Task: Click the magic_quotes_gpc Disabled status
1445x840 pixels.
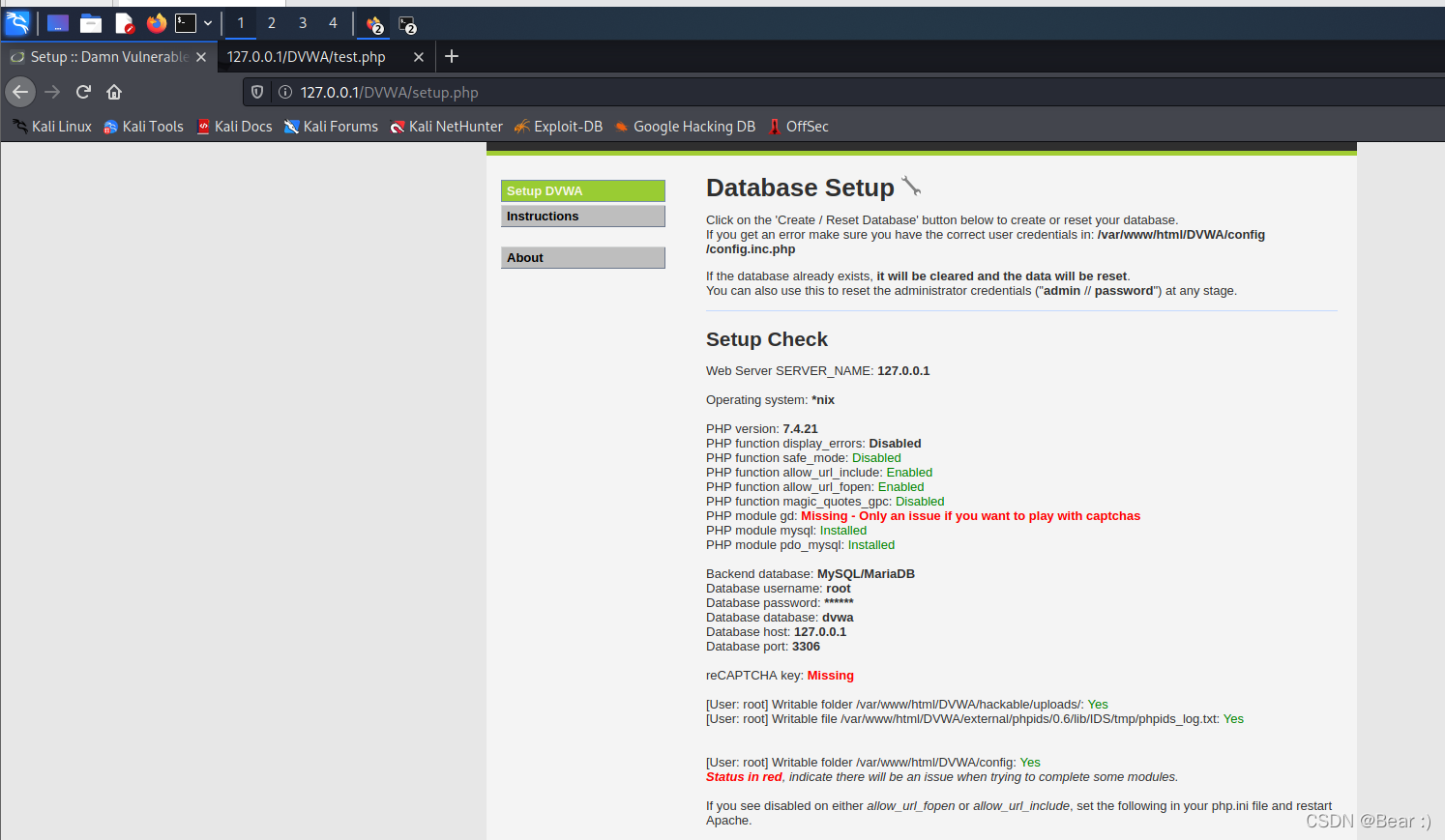Action: pos(920,502)
